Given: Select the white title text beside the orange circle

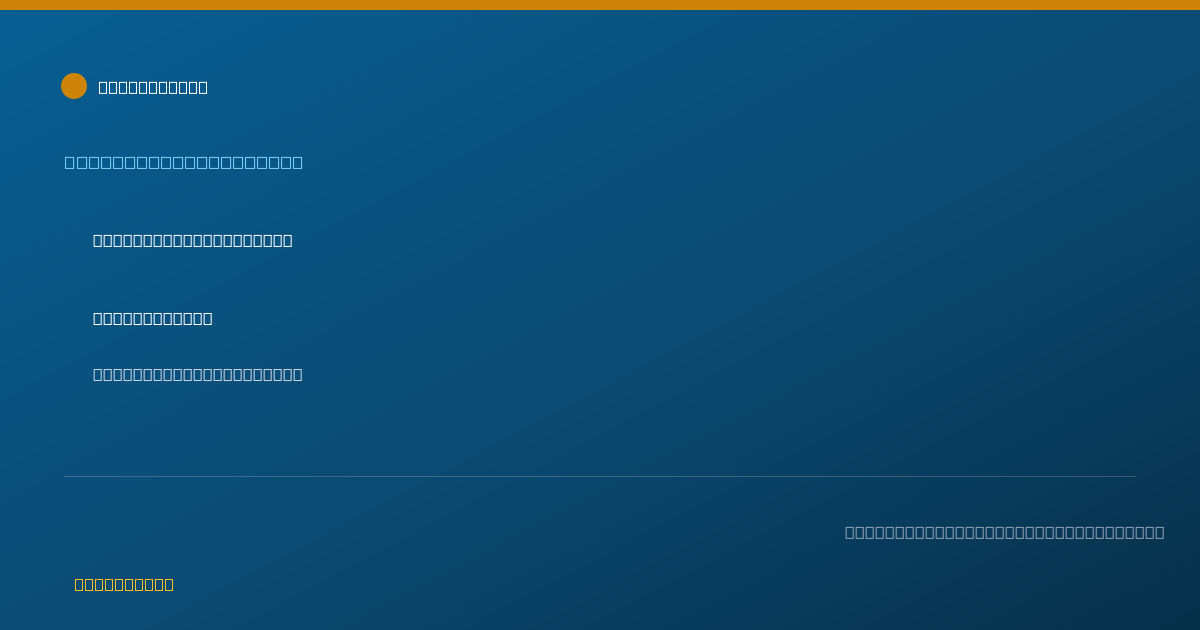Looking at the screenshot, I should pos(153,87).
